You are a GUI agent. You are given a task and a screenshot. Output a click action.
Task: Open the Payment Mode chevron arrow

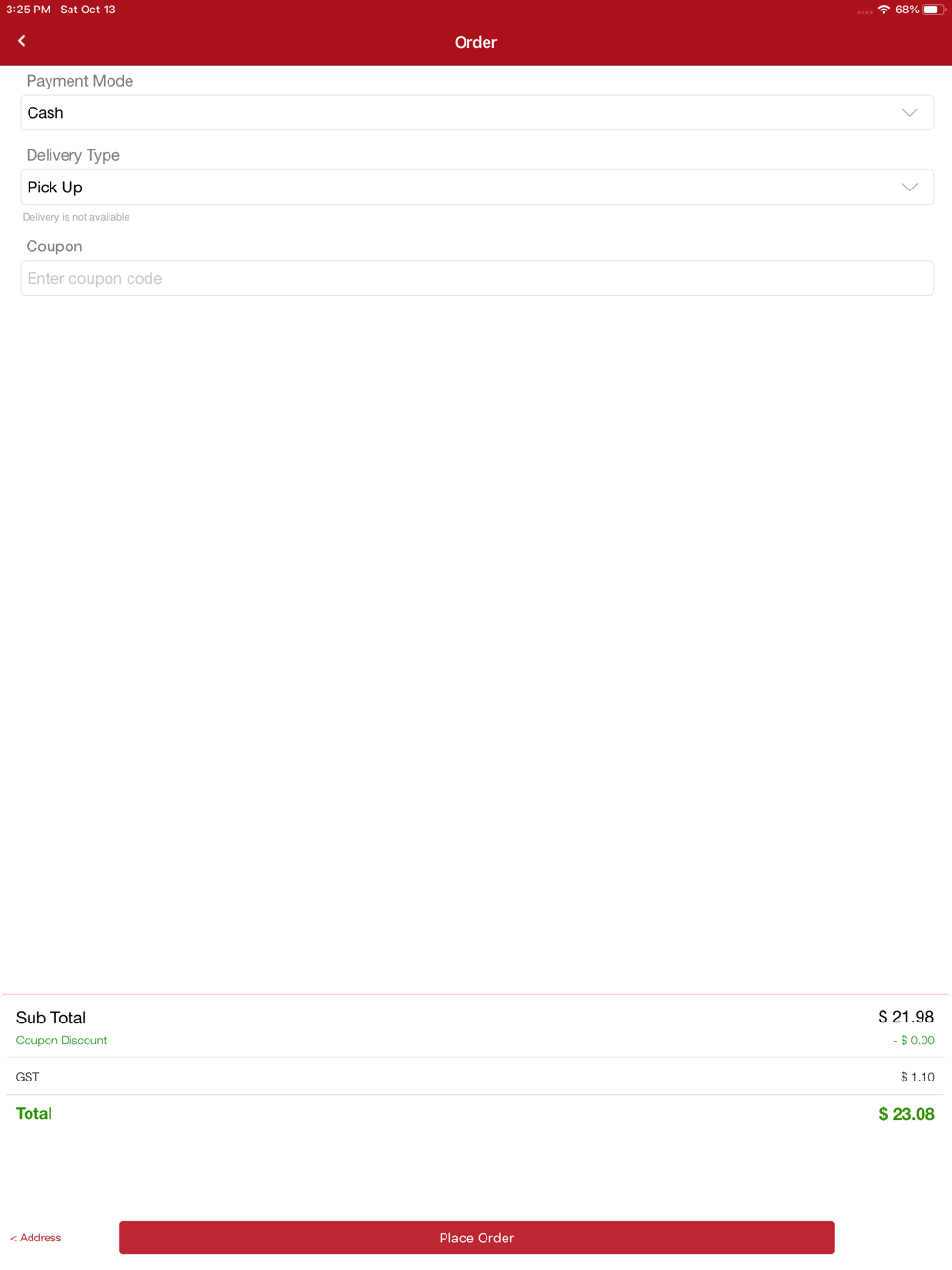[x=909, y=112]
